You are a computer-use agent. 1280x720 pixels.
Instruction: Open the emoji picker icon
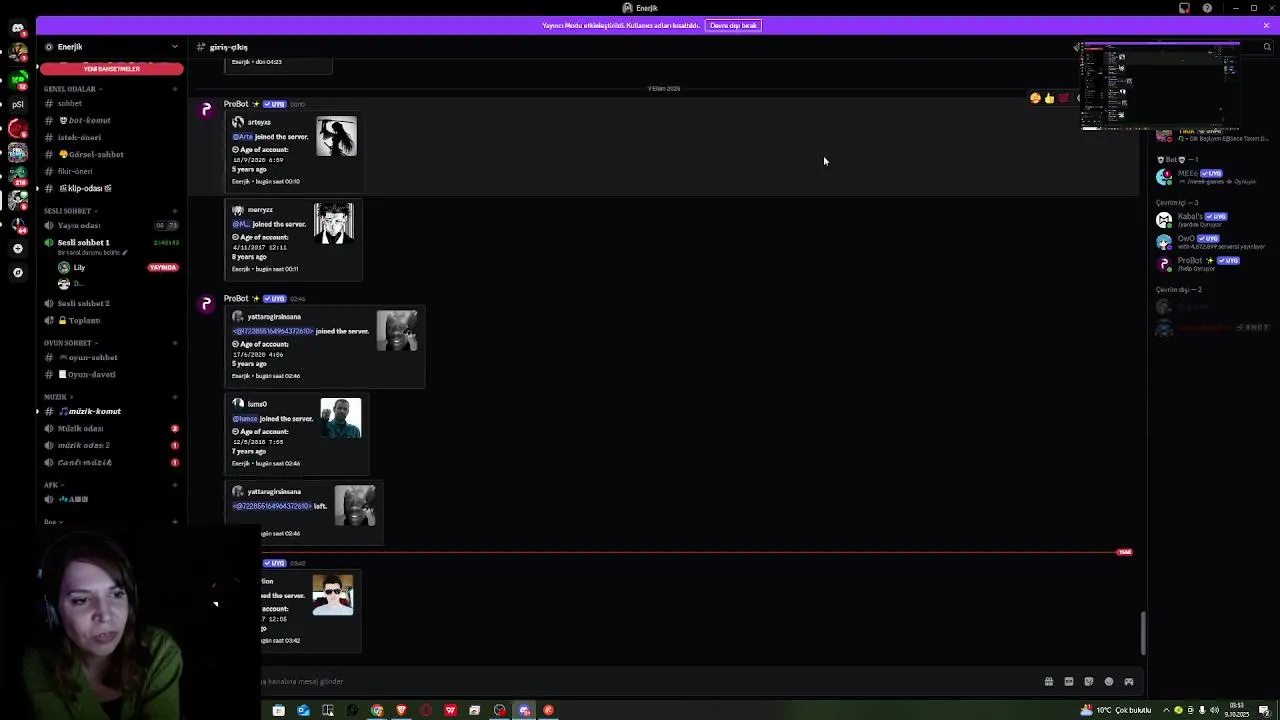pyautogui.click(x=1109, y=682)
